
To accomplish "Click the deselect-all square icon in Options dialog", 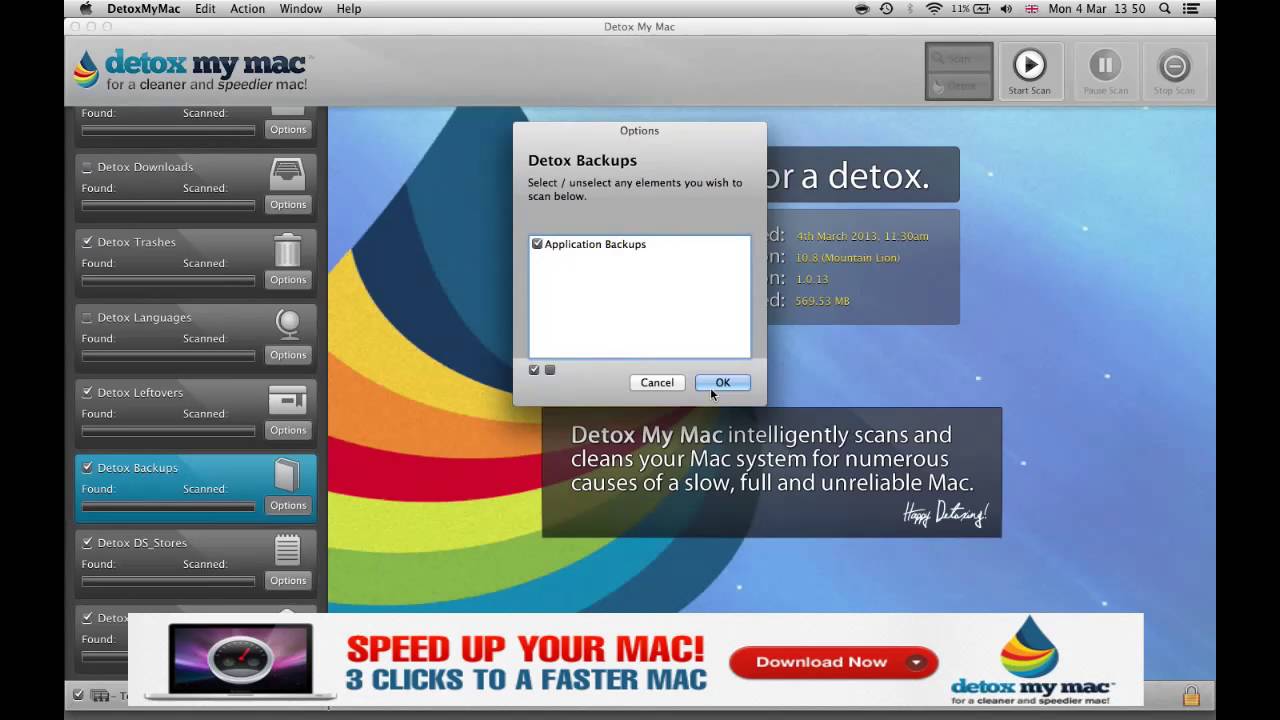I will (x=550, y=370).
